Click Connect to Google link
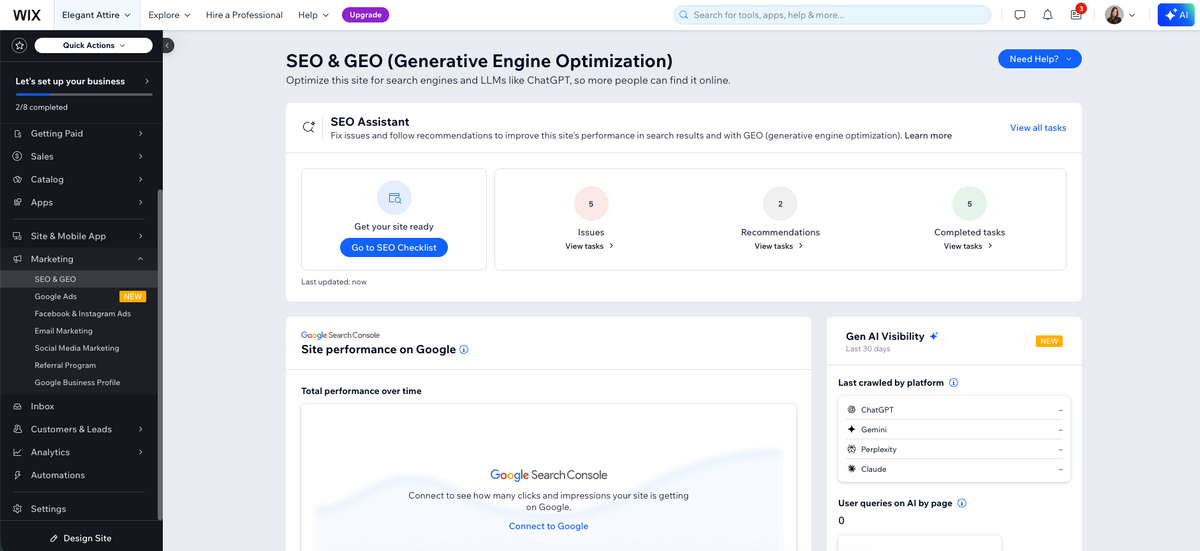1200x551 pixels. coord(548,526)
